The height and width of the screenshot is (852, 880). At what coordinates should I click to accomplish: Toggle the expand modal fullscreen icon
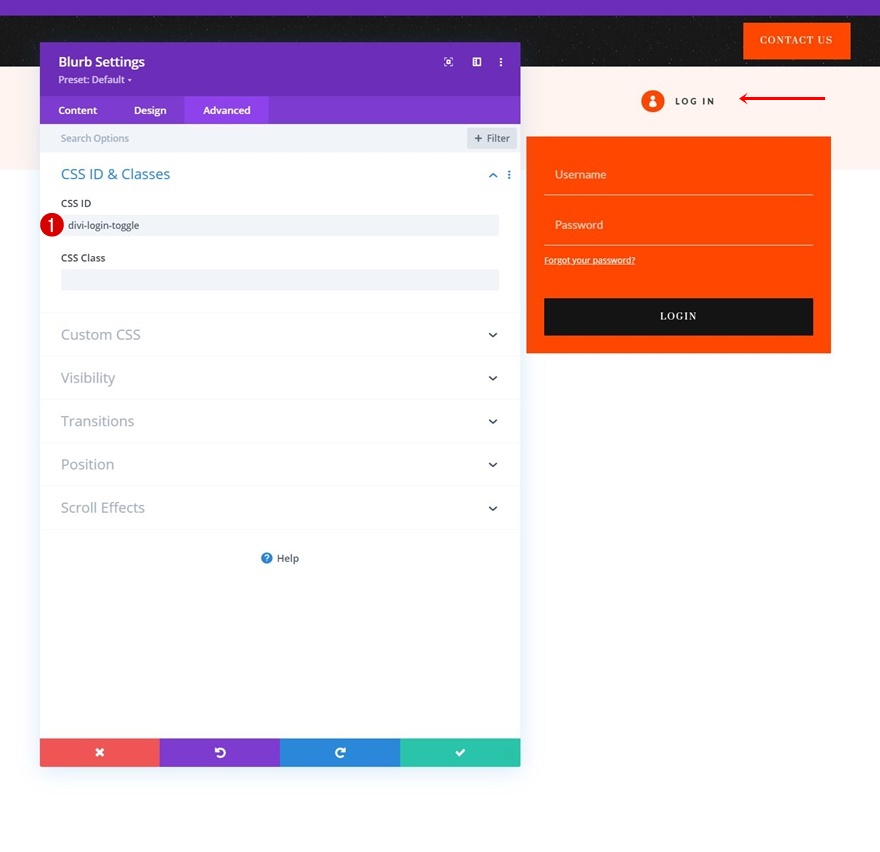(448, 62)
